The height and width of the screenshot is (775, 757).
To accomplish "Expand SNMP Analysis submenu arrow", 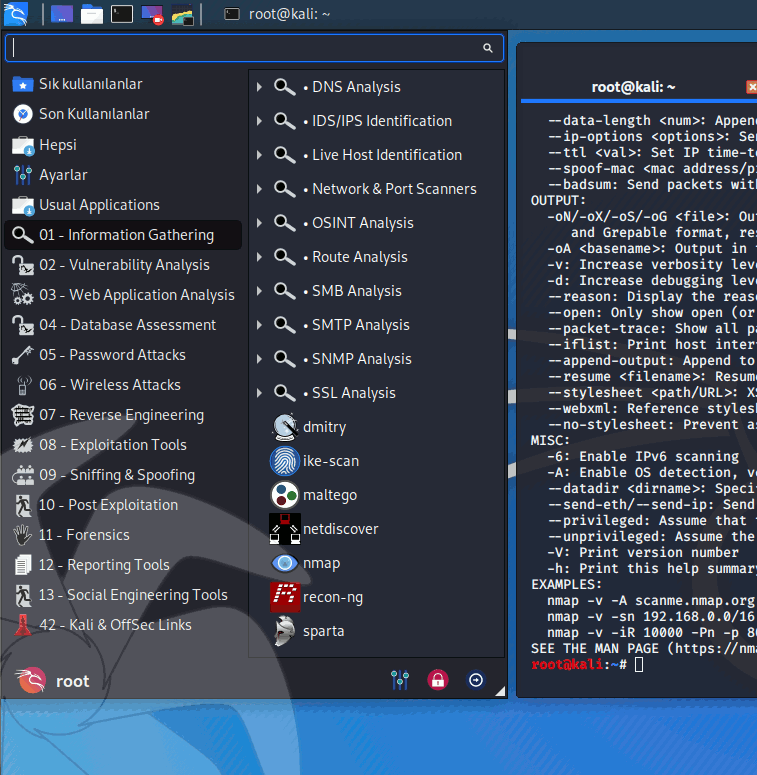I will [x=259, y=359].
